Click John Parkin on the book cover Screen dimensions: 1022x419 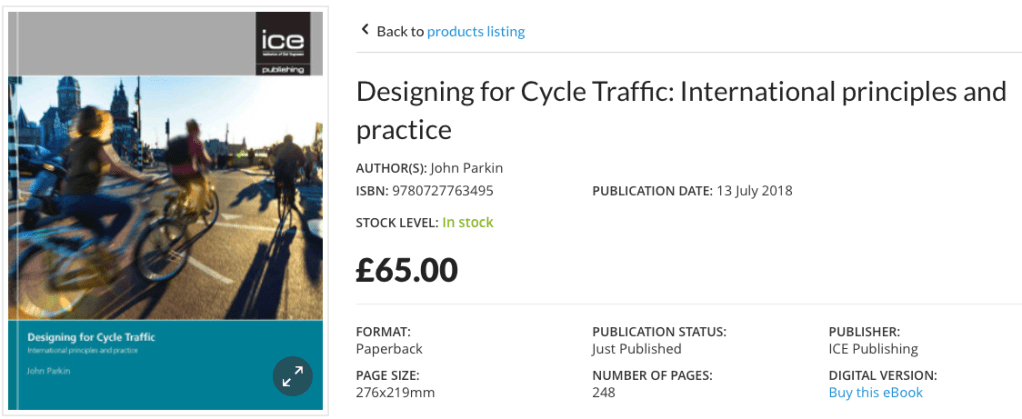tap(49, 371)
